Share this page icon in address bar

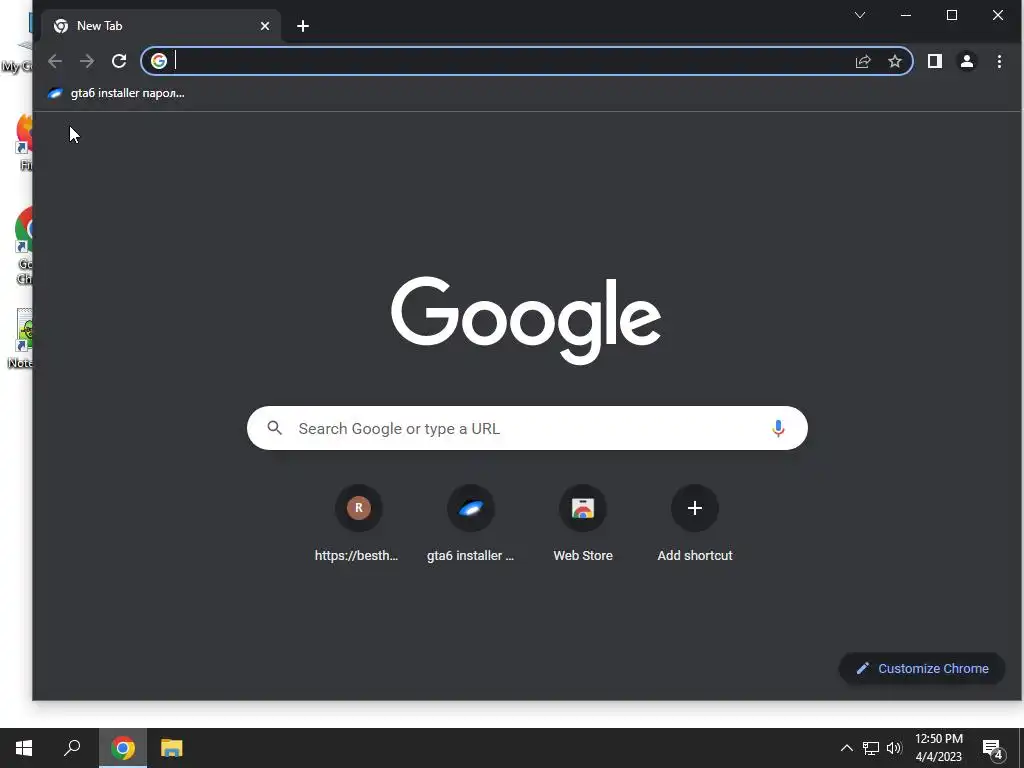863,61
